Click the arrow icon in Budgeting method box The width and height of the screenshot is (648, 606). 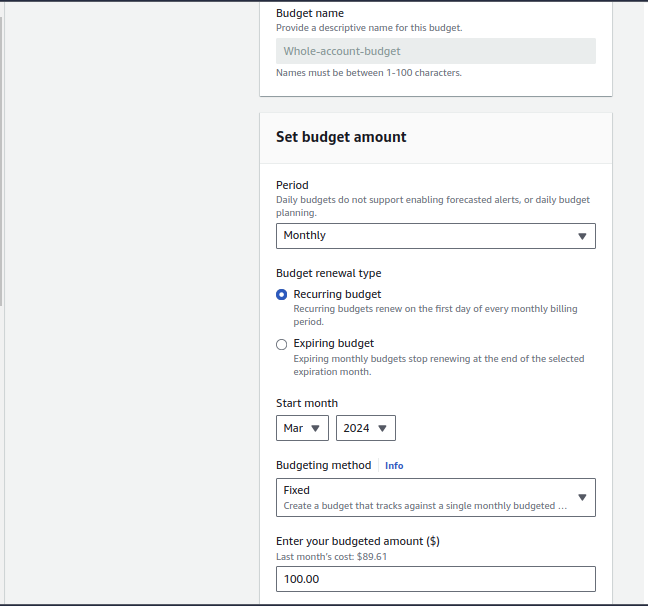point(582,497)
